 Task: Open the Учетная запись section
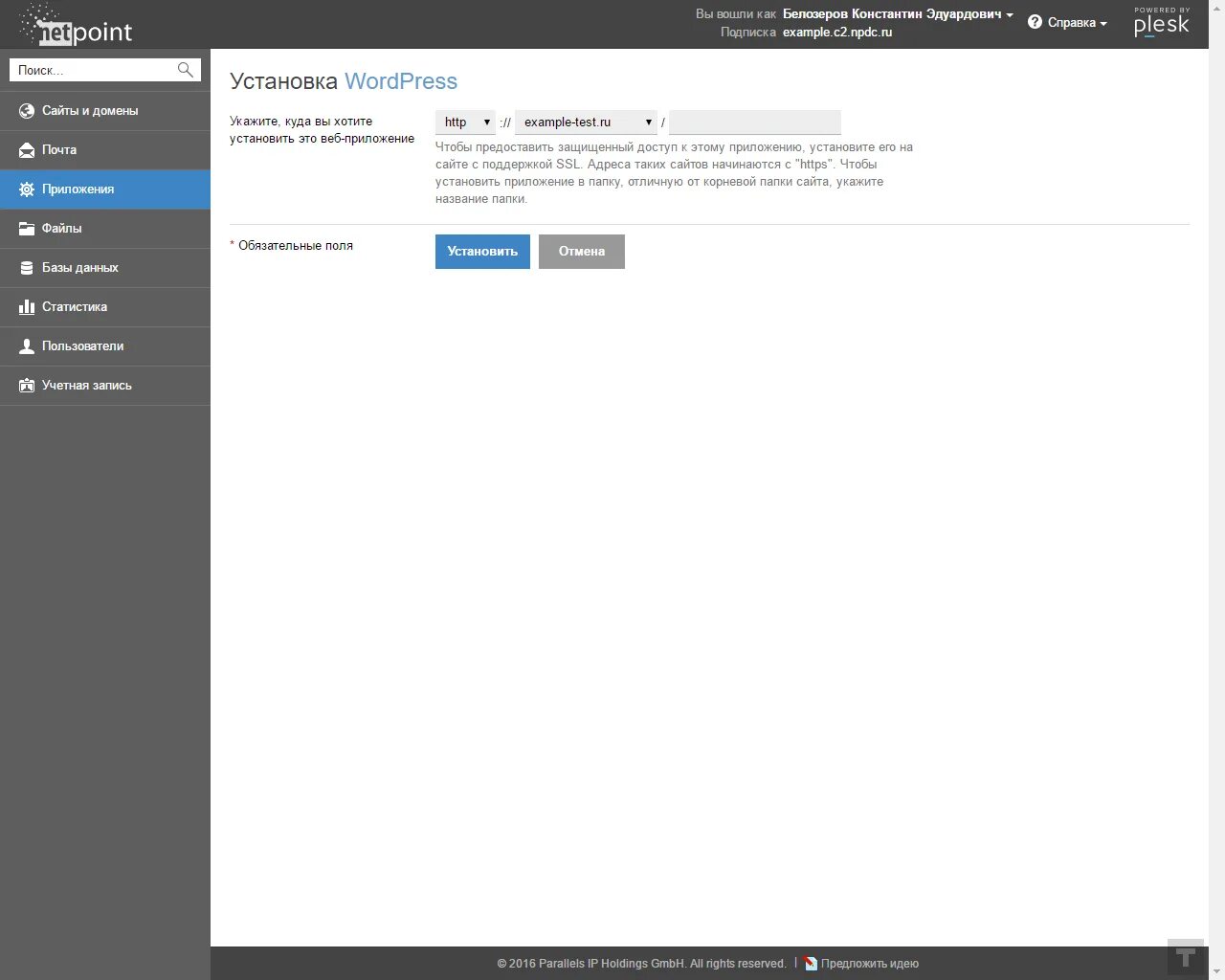tap(105, 386)
